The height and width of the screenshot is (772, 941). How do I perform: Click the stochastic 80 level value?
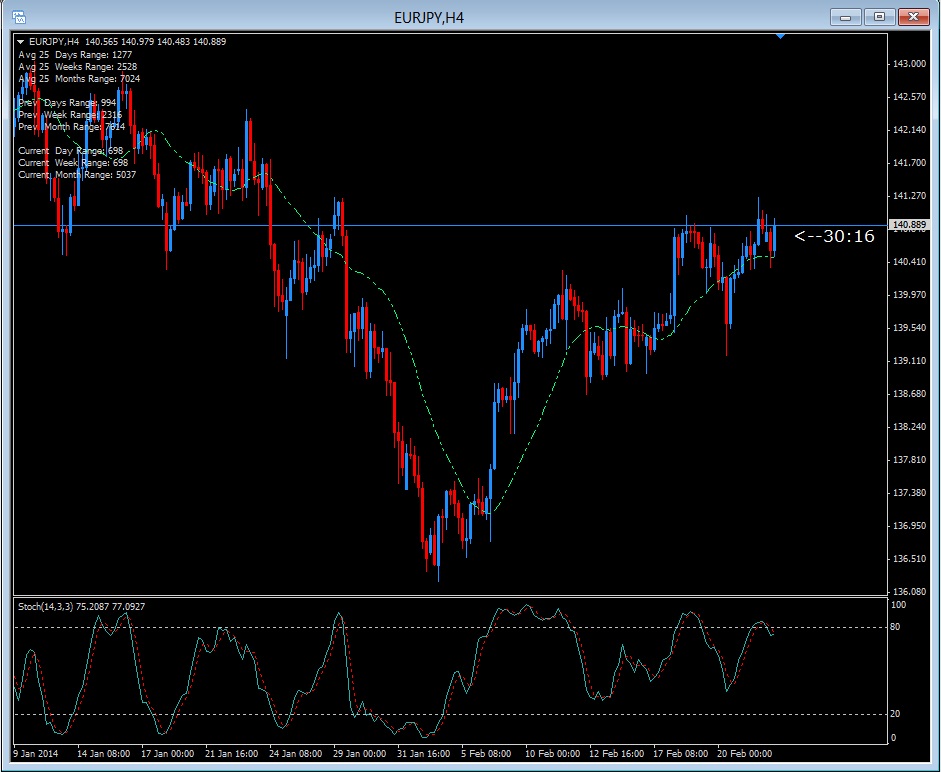[x=898, y=627]
